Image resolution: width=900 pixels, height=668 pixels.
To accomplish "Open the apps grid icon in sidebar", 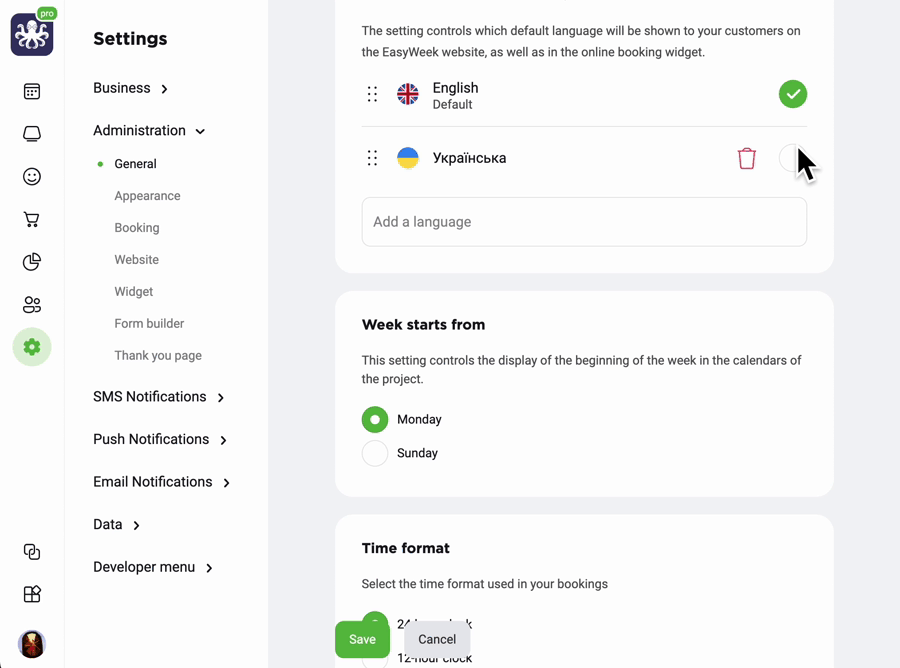I will 32,594.
